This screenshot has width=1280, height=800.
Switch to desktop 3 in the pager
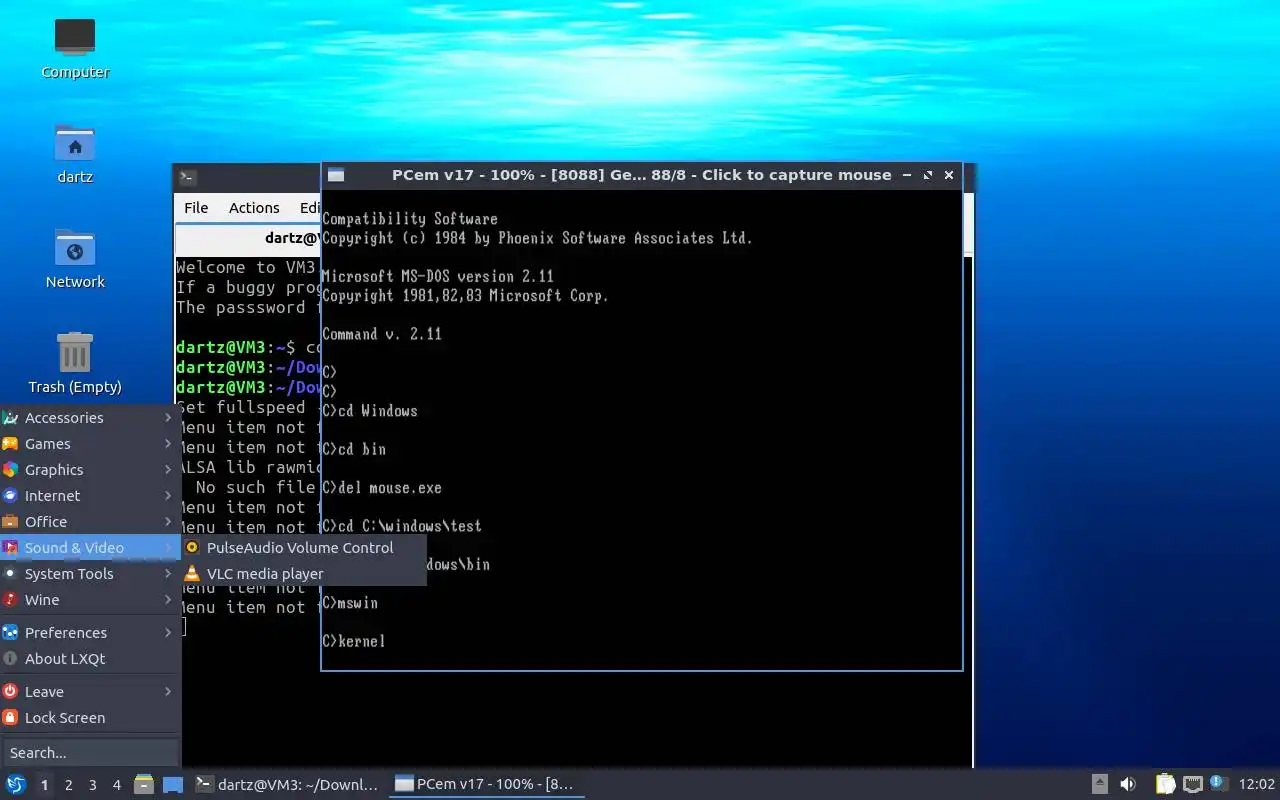click(x=92, y=785)
